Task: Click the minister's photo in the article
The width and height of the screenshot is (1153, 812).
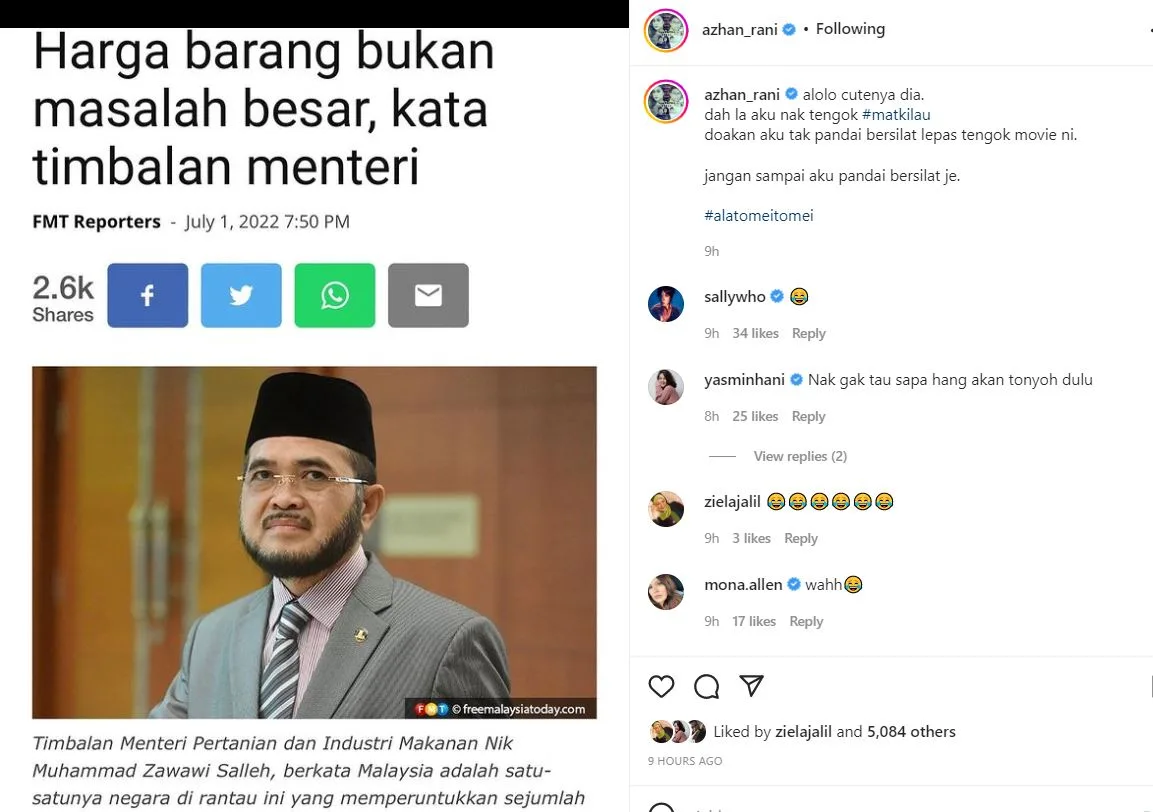Action: (314, 543)
